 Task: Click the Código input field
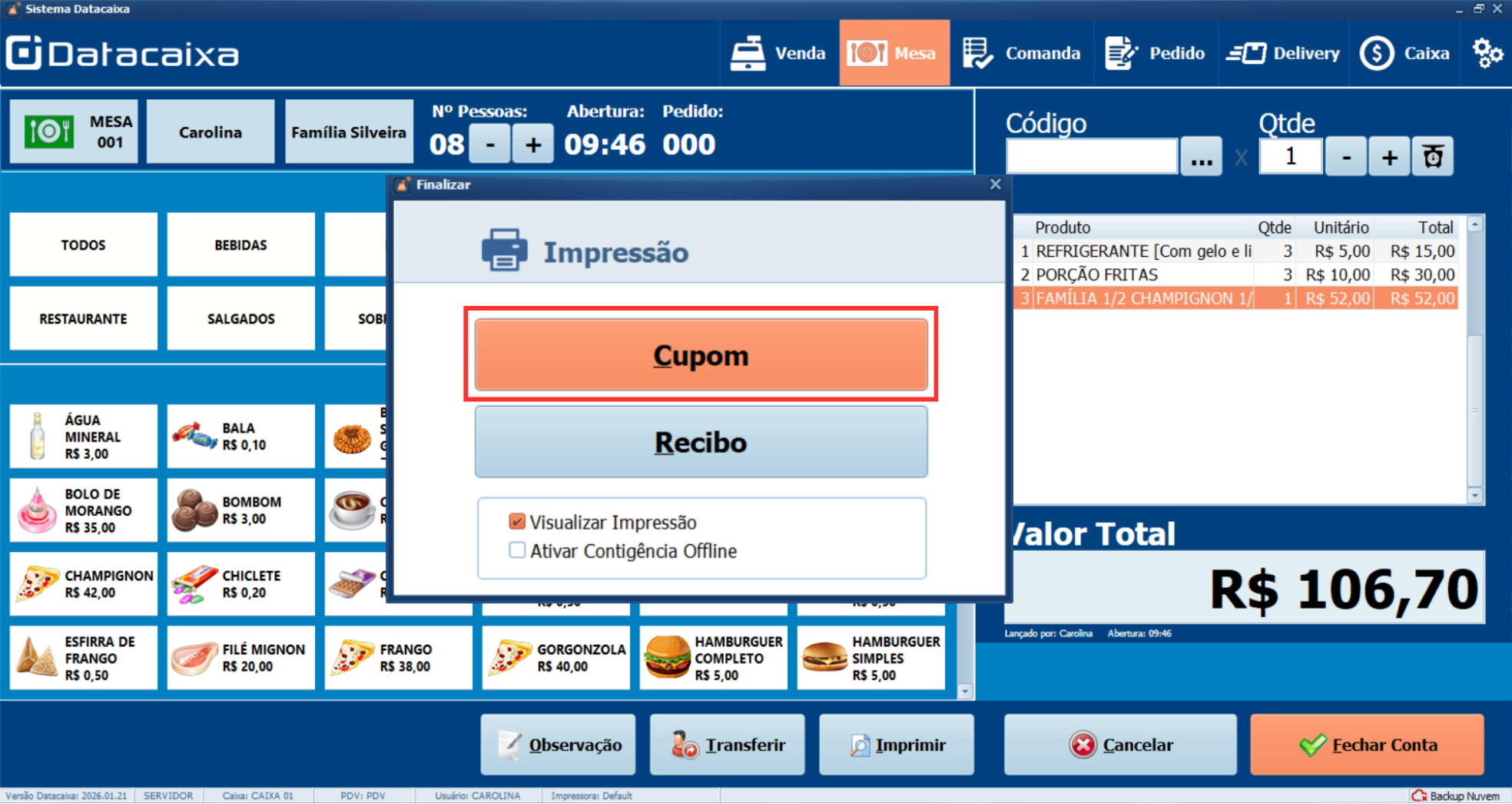click(1091, 158)
